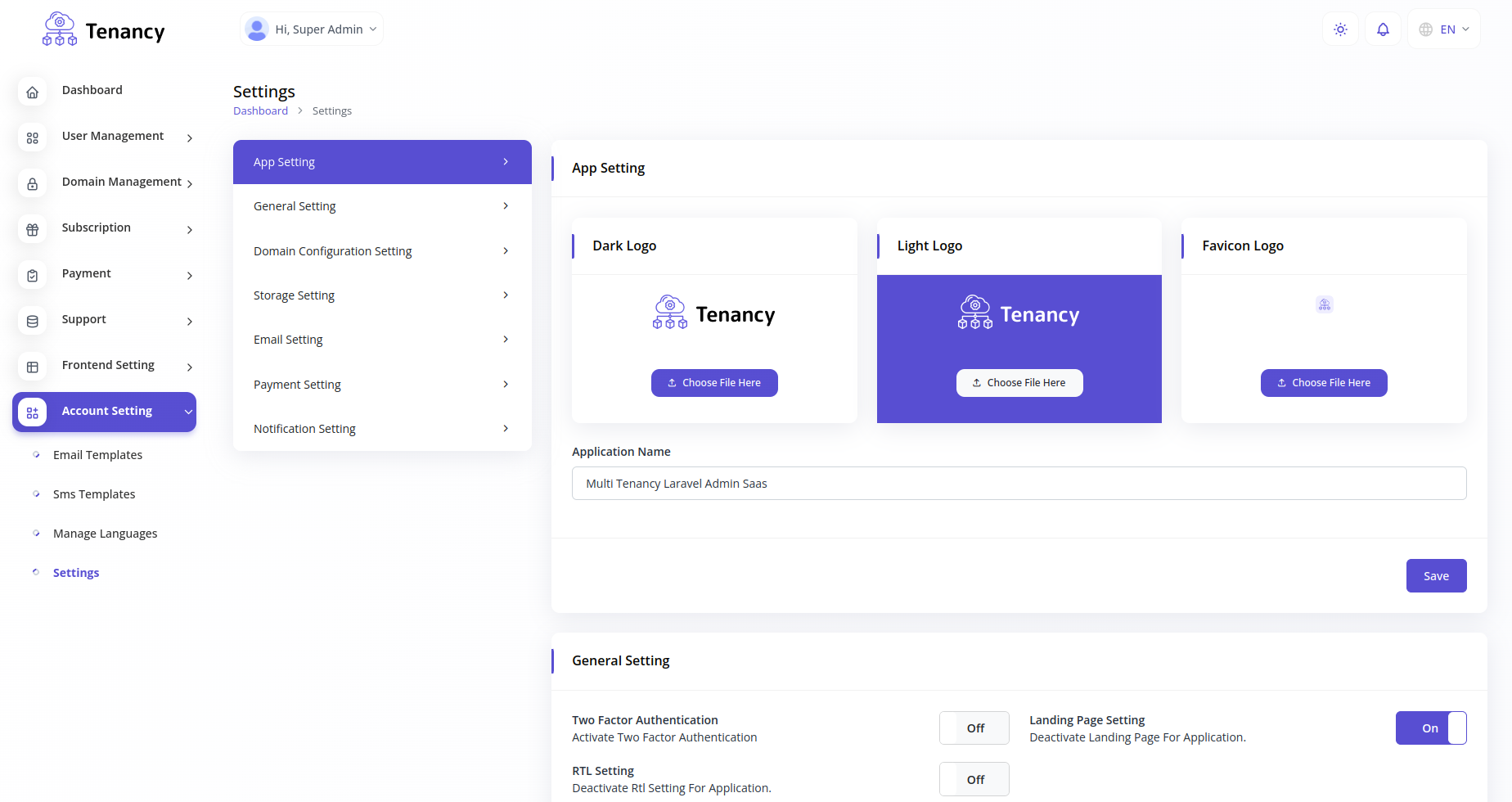Click the Support database icon
The height and width of the screenshot is (802, 1512).
(x=33, y=322)
